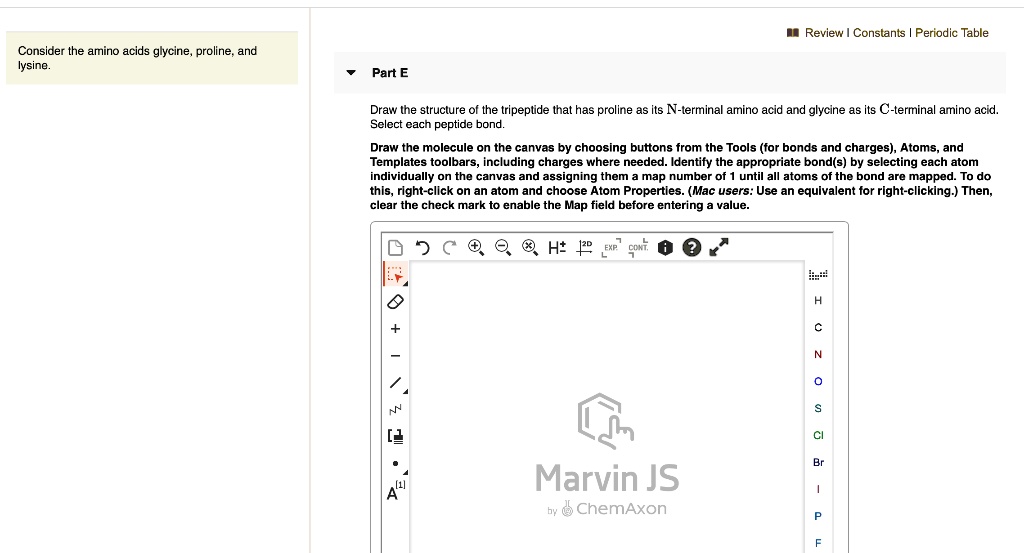Collapse the Part E section
Screen dimensions: 1024x553
[350, 73]
